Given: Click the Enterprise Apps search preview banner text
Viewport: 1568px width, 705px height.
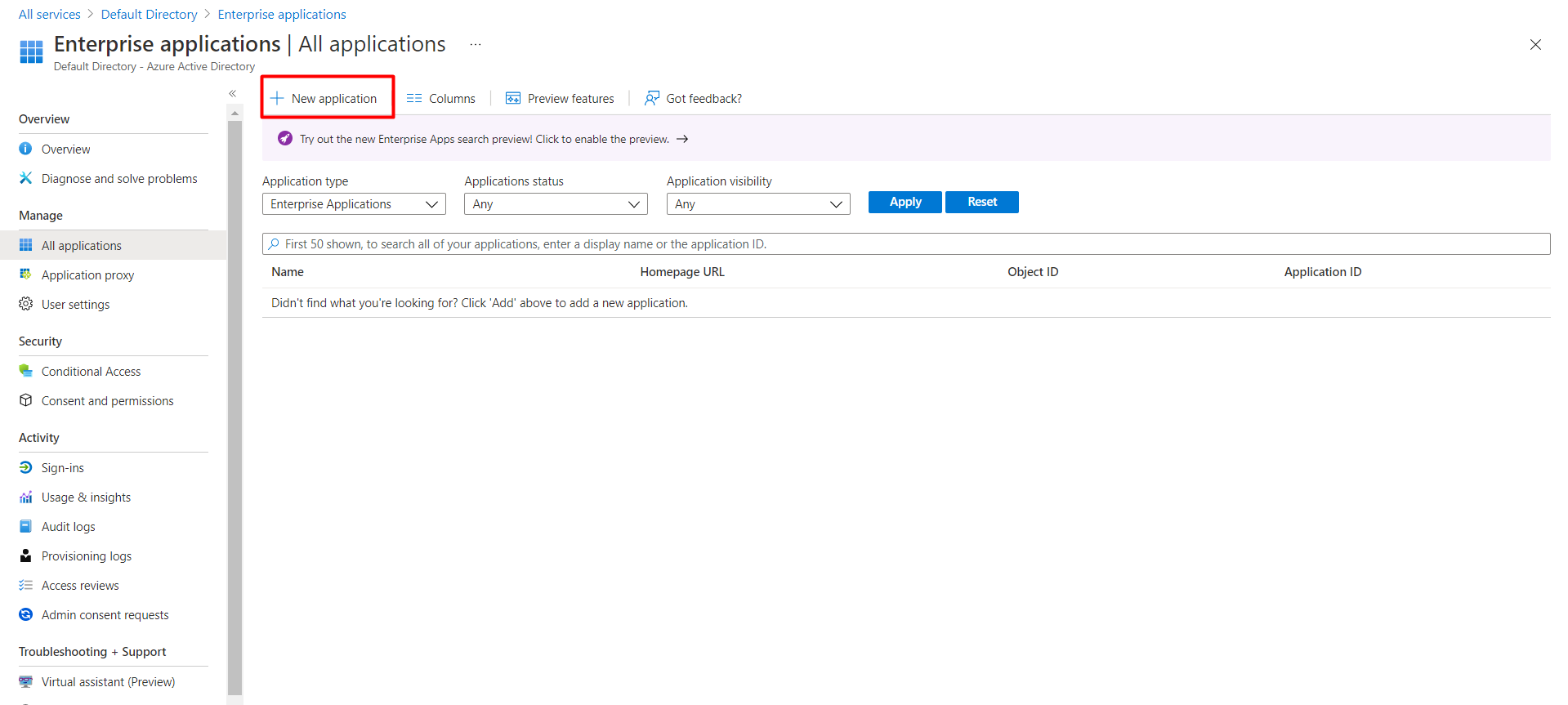Looking at the screenshot, I should point(485,139).
